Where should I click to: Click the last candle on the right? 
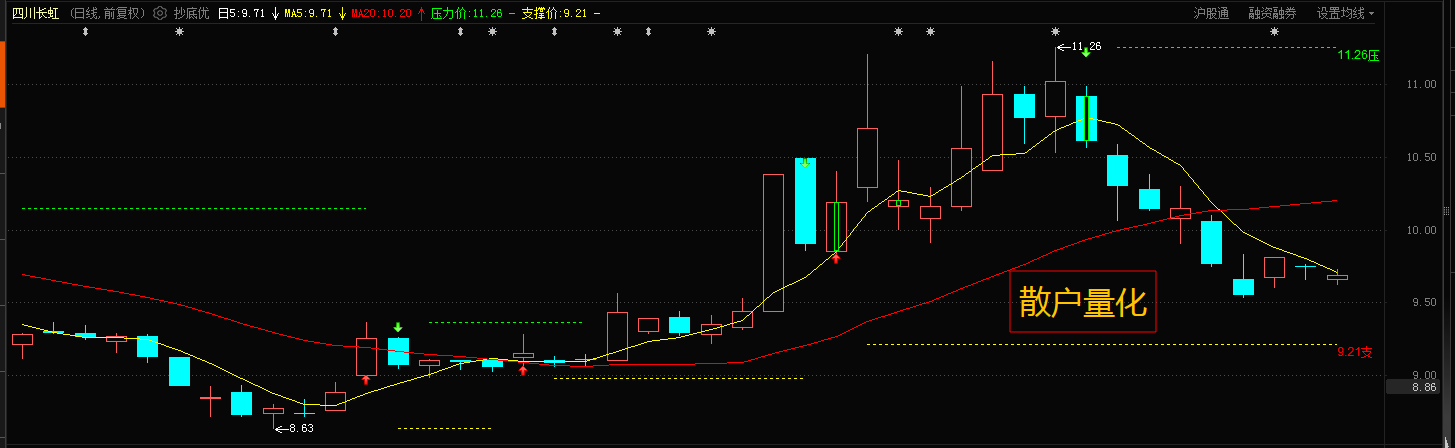(x=1337, y=277)
